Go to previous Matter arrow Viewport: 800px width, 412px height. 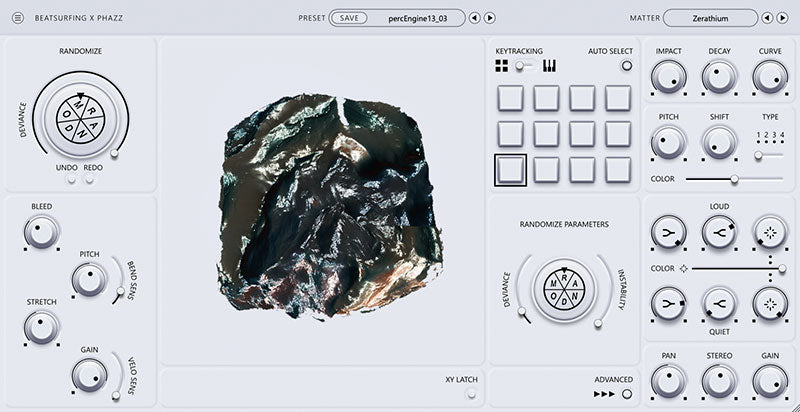coord(767,18)
